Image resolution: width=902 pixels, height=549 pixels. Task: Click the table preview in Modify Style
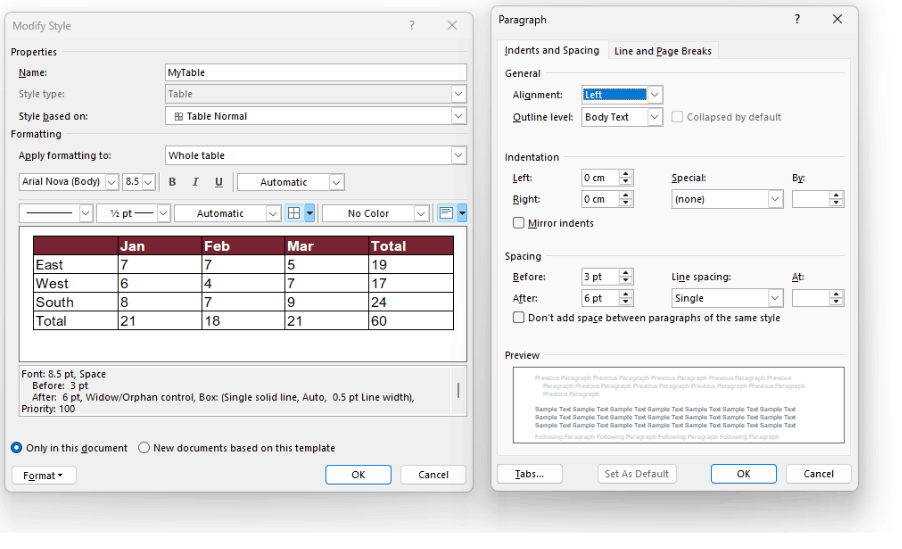(x=243, y=294)
